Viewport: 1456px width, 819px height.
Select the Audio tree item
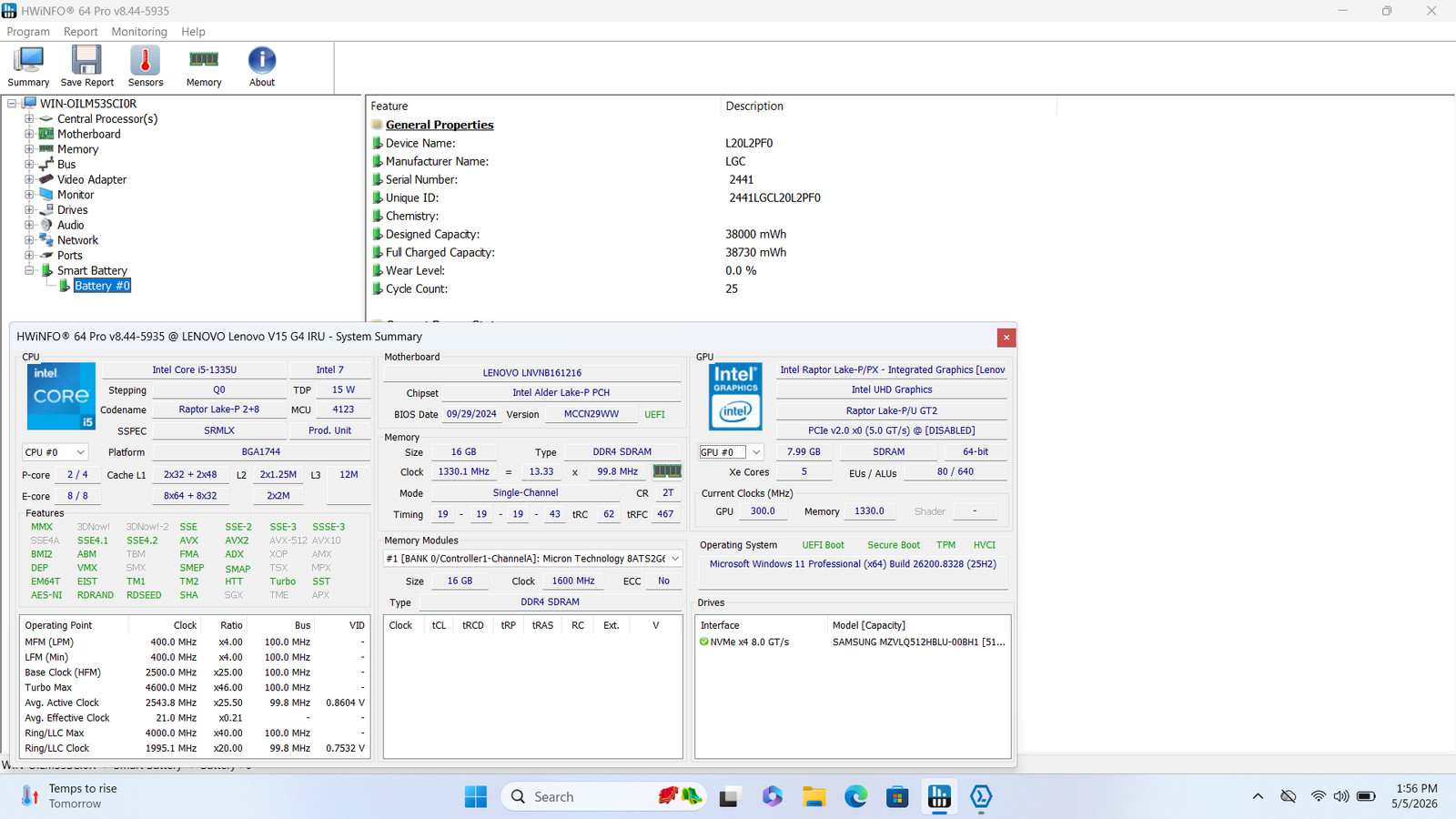point(70,225)
